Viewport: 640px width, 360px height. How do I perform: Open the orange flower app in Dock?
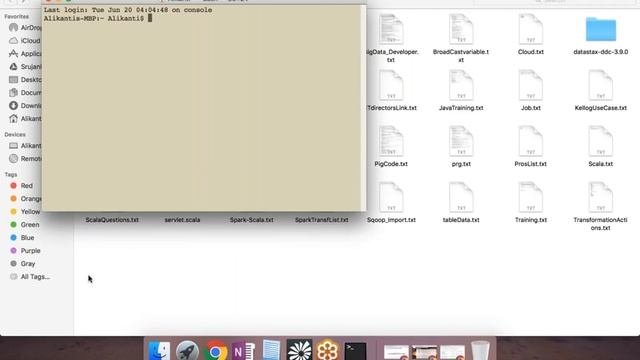[327, 351]
